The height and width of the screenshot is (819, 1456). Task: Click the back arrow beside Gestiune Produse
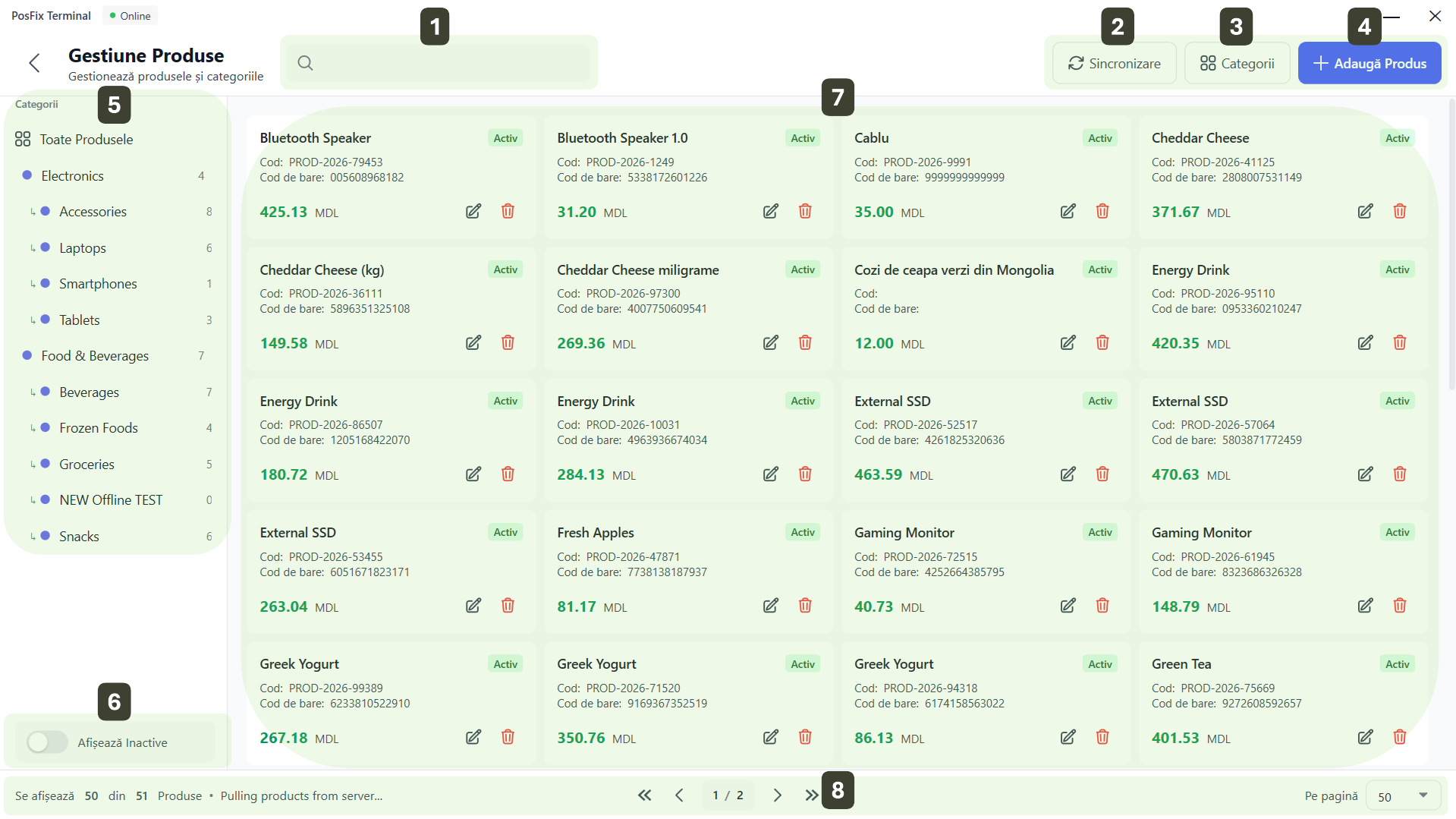click(34, 63)
